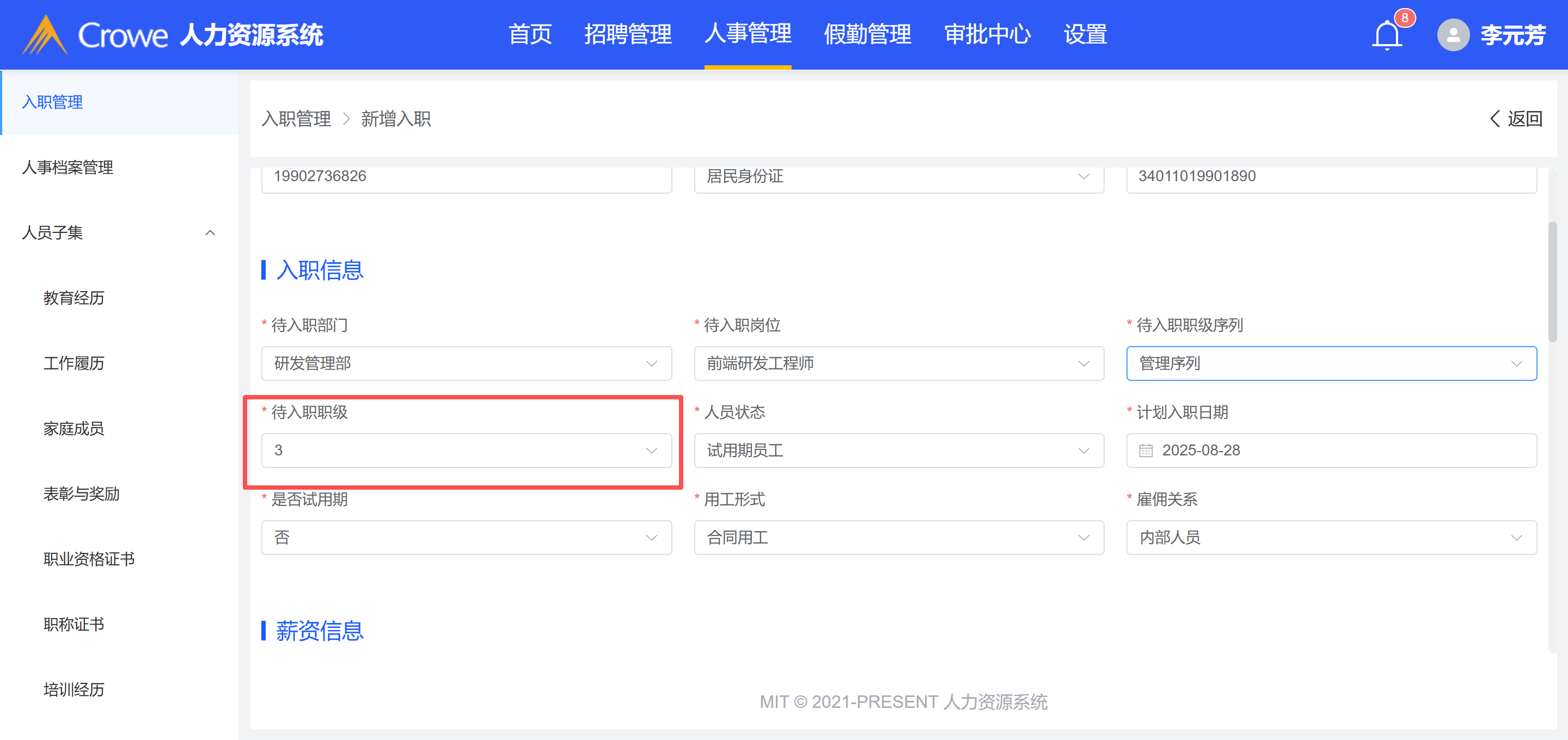Screen dimensions: 1568x740
Task: Change the 是否试用期 selection
Action: click(x=466, y=538)
